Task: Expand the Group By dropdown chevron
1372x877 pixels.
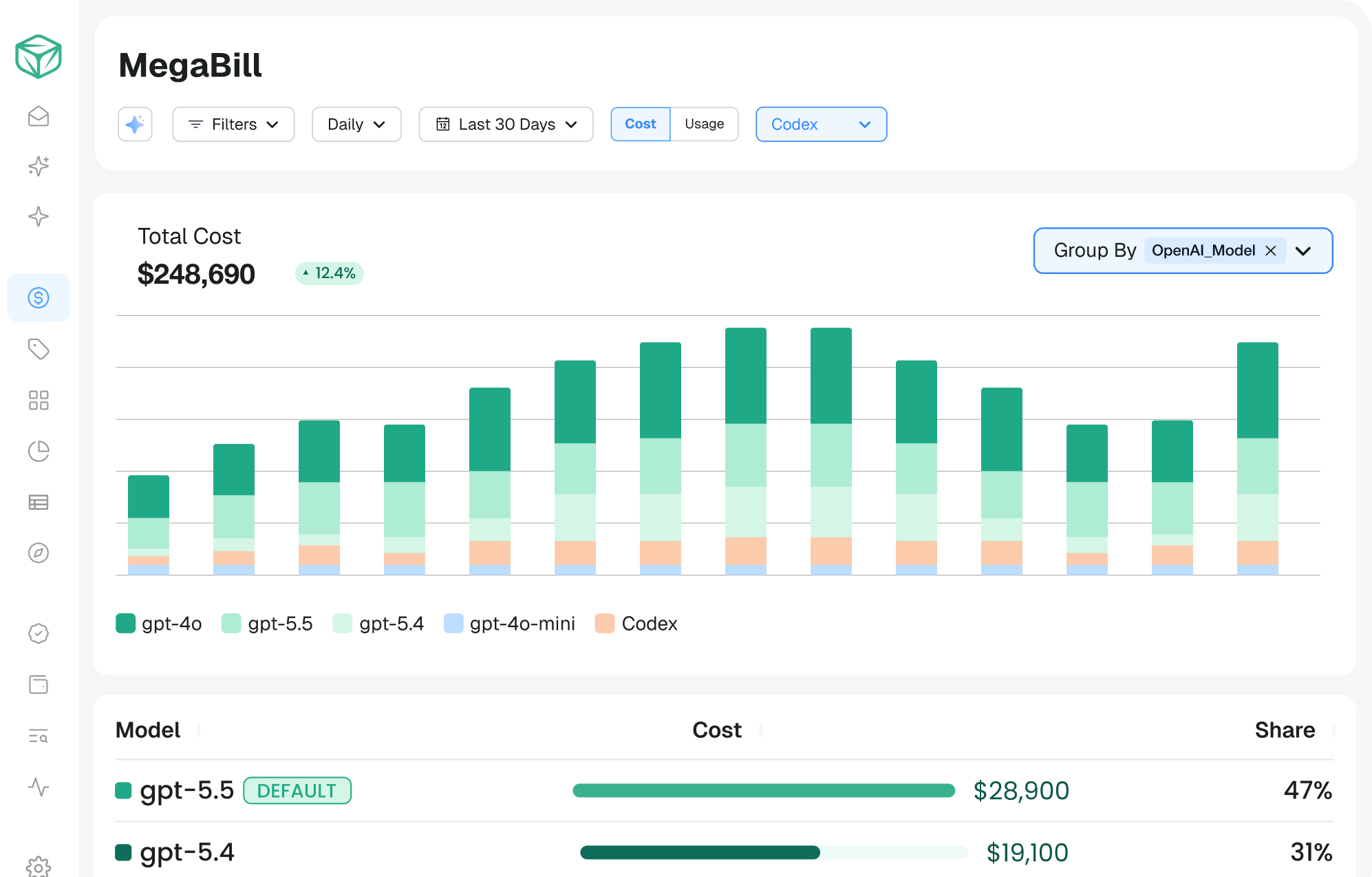Action: point(1303,251)
